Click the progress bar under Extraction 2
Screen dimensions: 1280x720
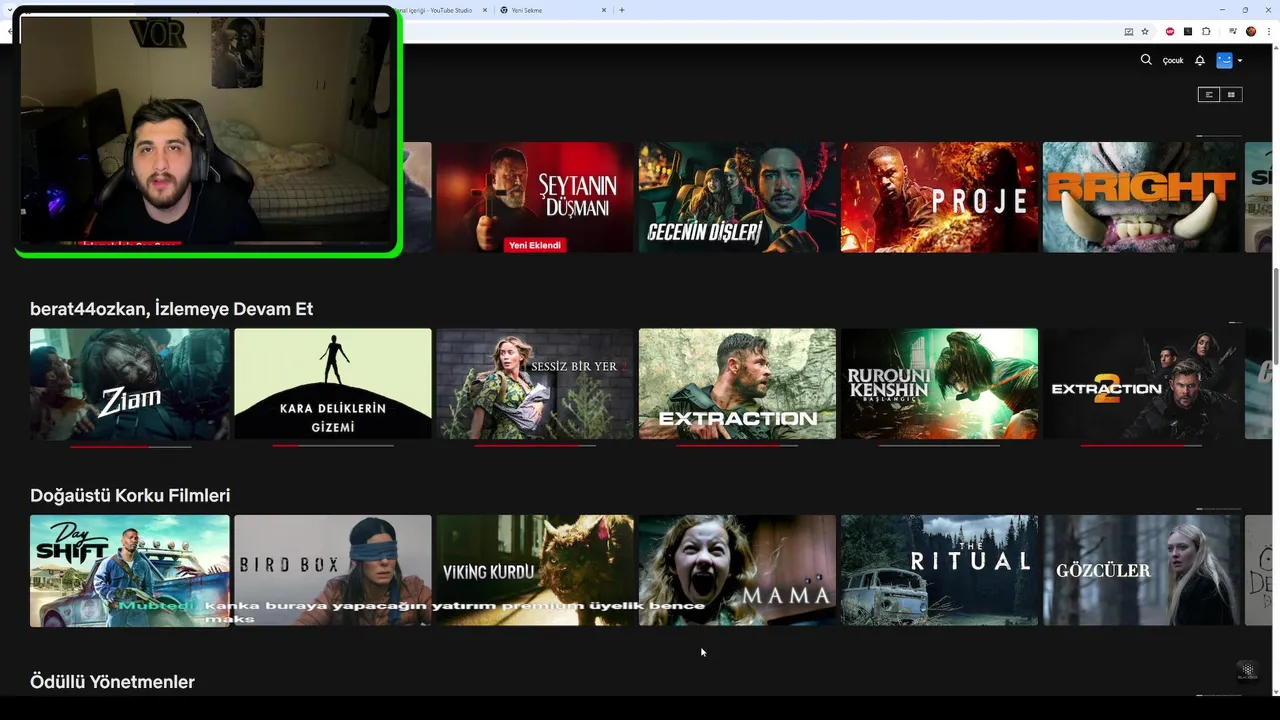1141,446
